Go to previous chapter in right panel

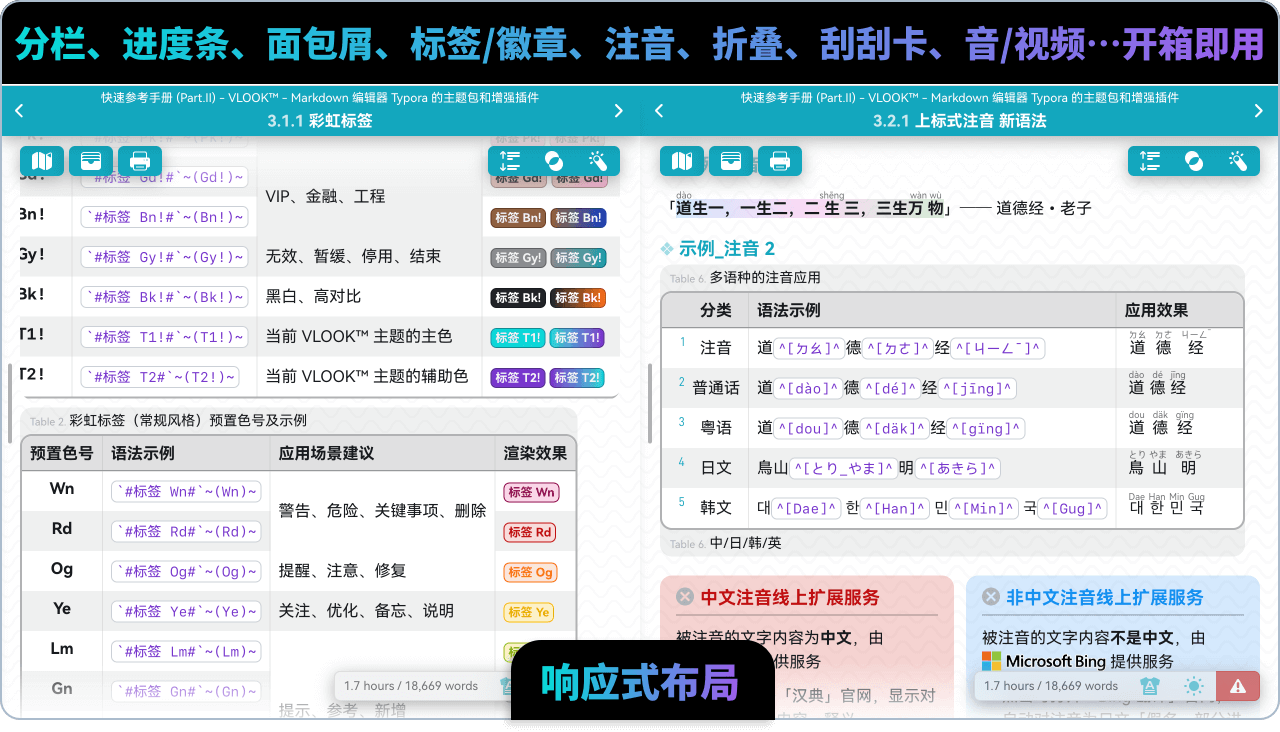659,111
